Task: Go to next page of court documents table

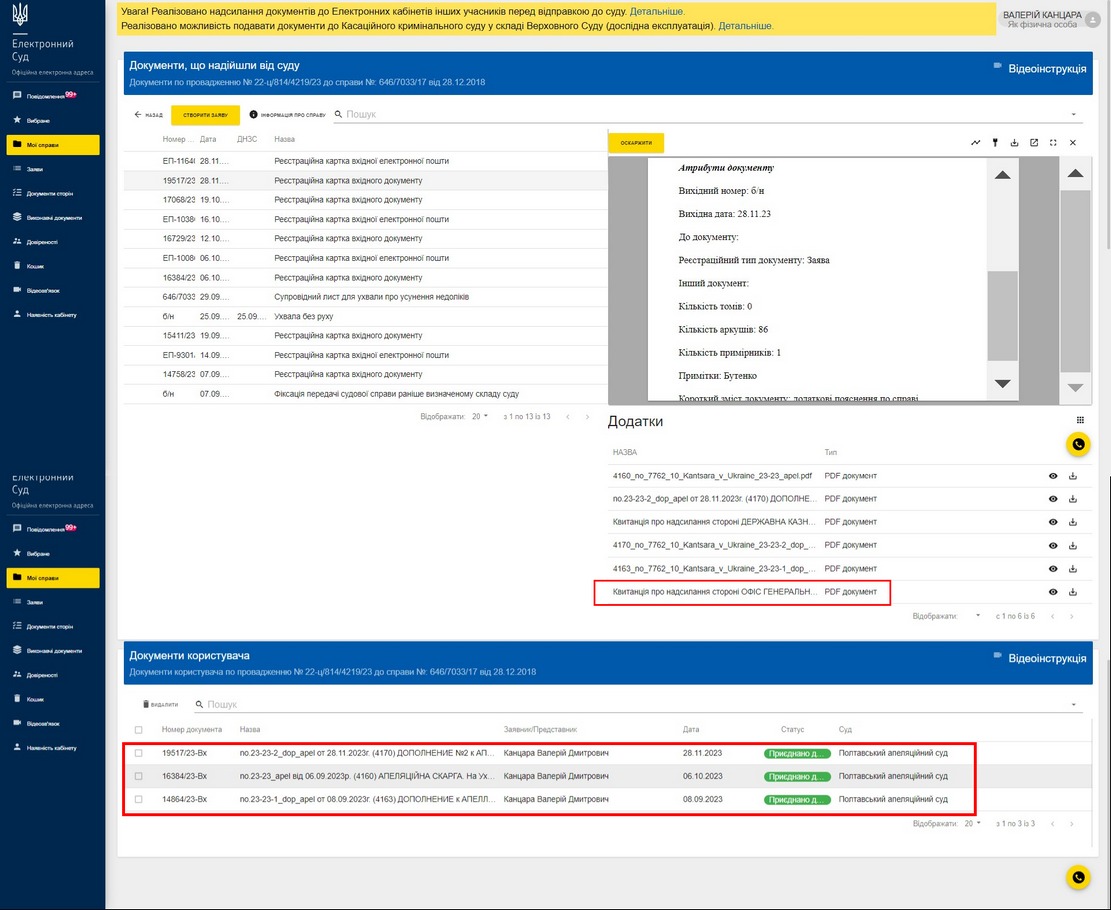Action: [x=587, y=417]
